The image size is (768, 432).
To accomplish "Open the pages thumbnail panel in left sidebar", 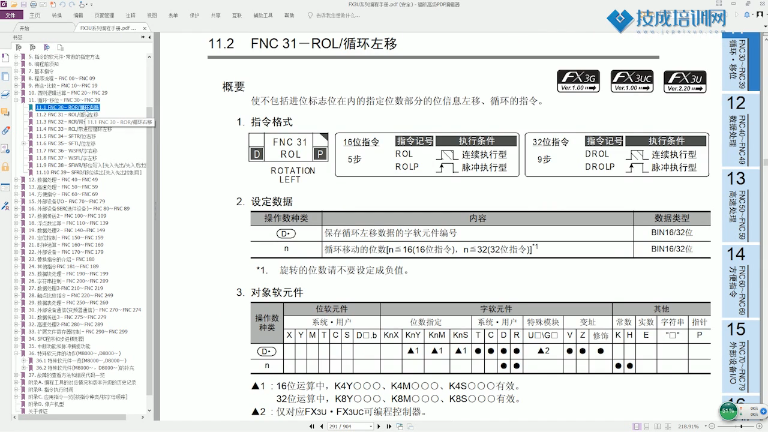I will tap(5, 76).
